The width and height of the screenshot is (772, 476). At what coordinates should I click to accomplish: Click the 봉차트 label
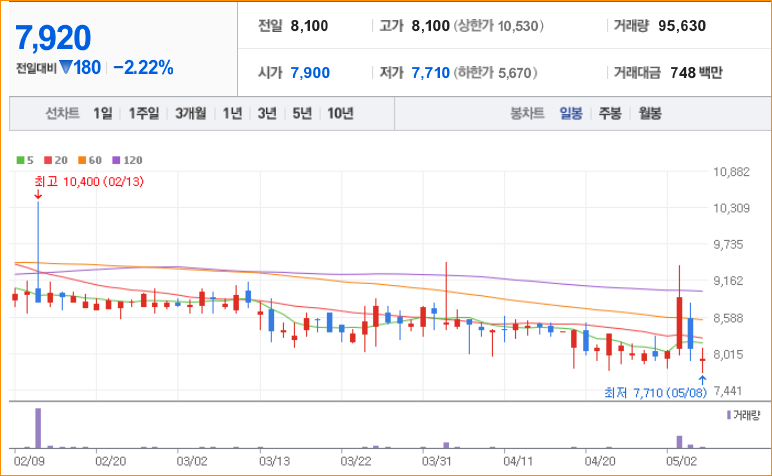(527, 114)
